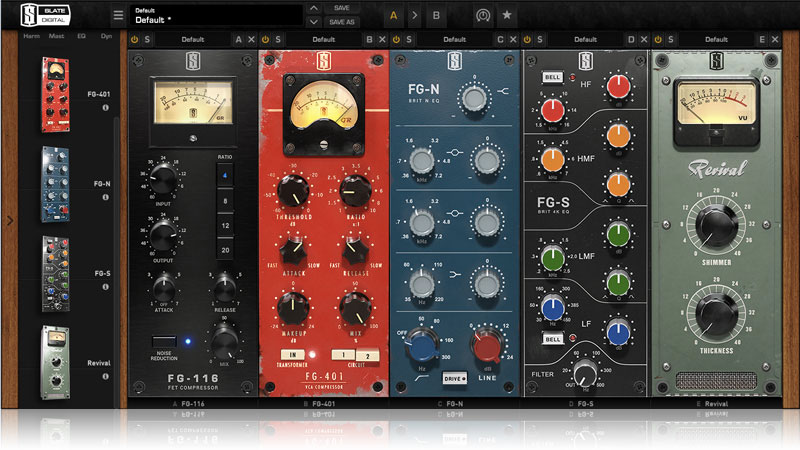Click the round dial icon beside the star

click(483, 16)
